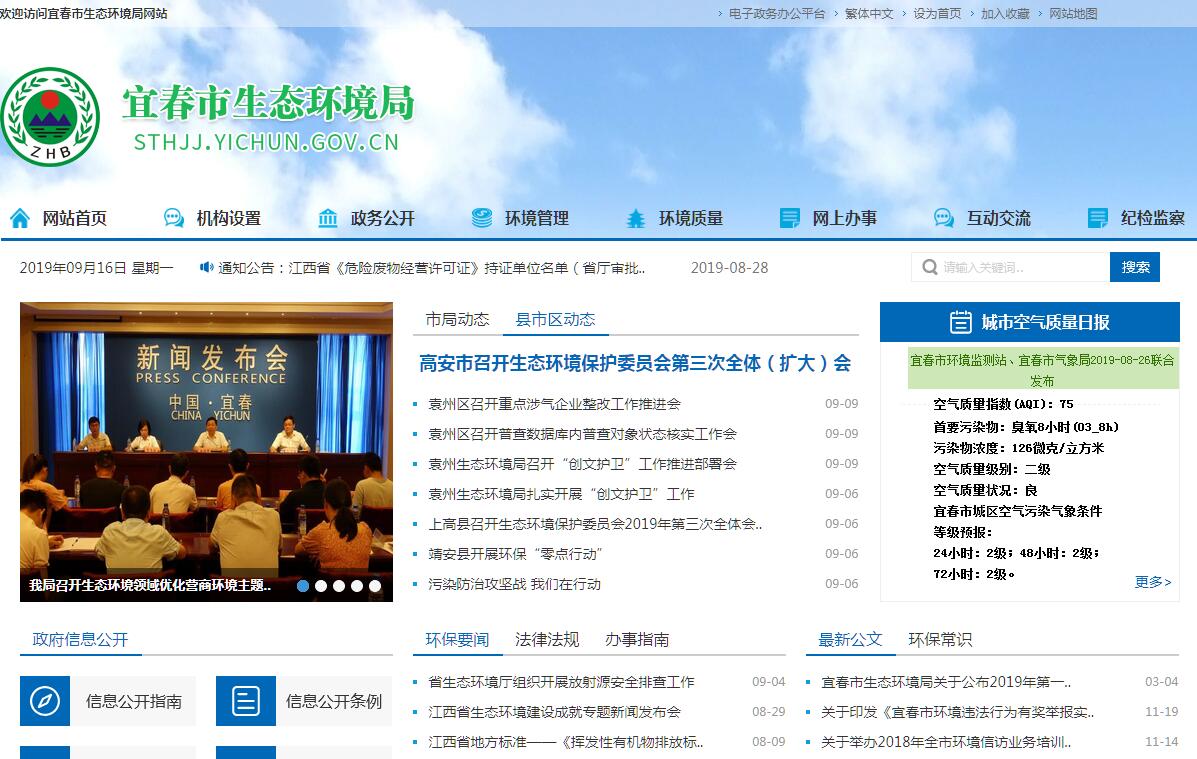1197x759 pixels.
Task: Click the tree icon beside 环境质量
Action: pos(636,218)
